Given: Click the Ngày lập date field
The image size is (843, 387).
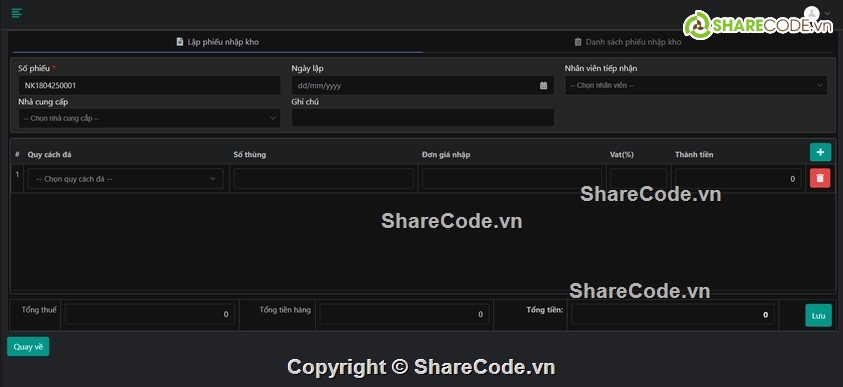Looking at the screenshot, I should (x=423, y=85).
